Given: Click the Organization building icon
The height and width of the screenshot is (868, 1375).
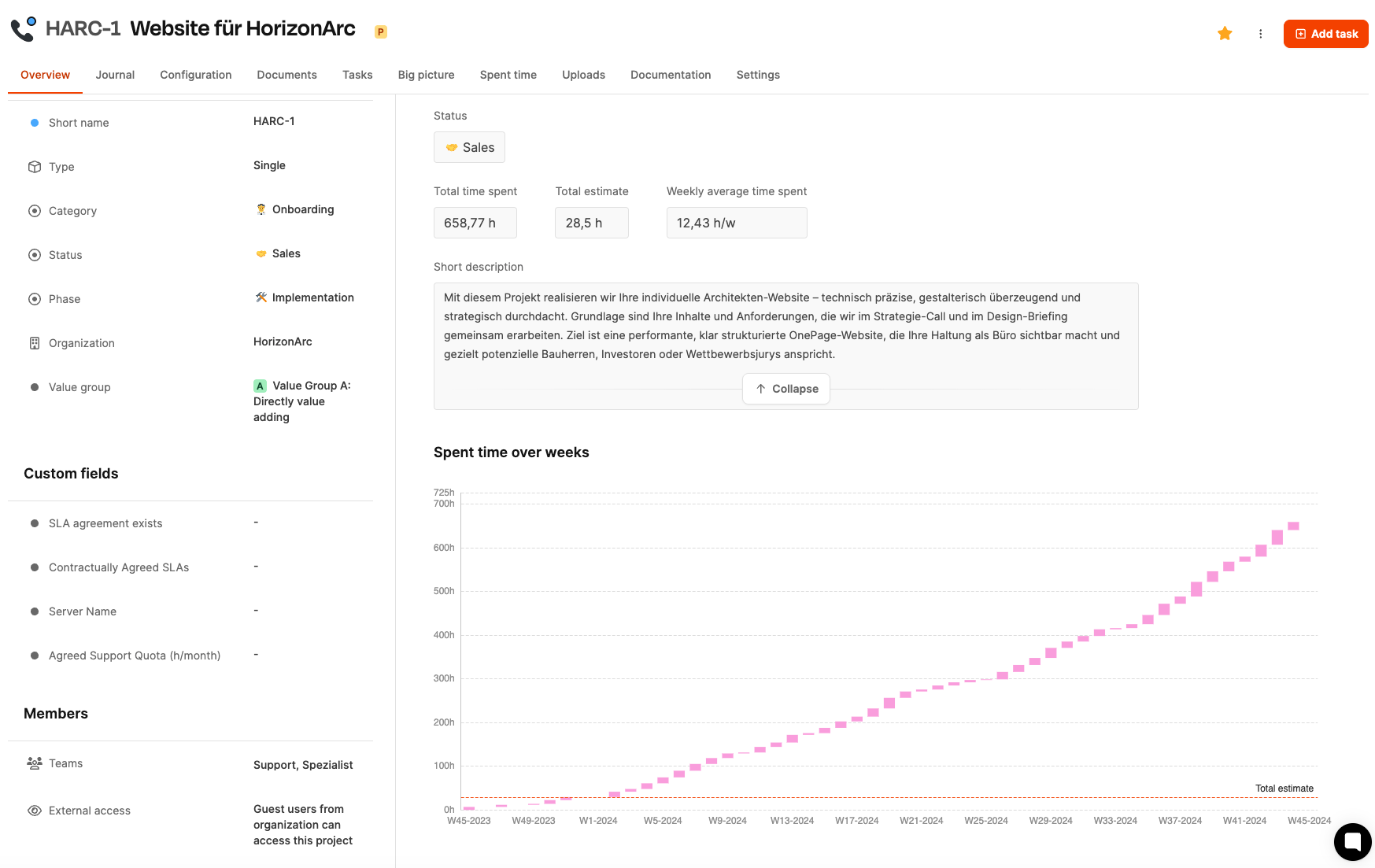Looking at the screenshot, I should pyautogui.click(x=35, y=343).
